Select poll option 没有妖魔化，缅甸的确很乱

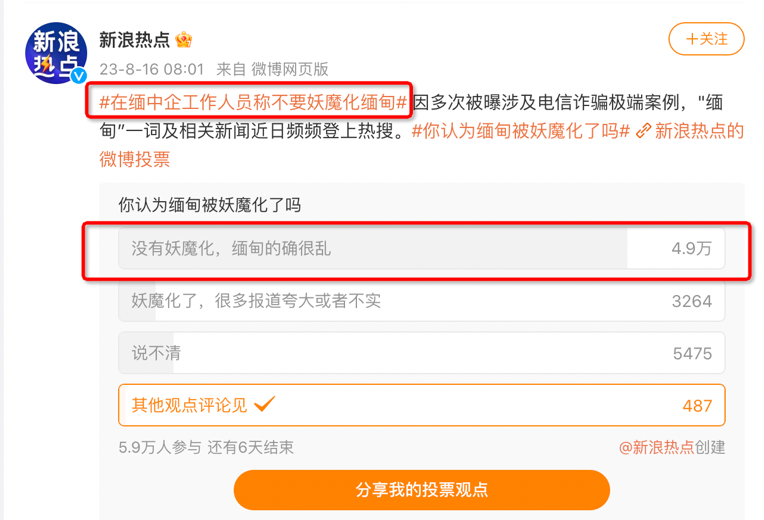421,248
